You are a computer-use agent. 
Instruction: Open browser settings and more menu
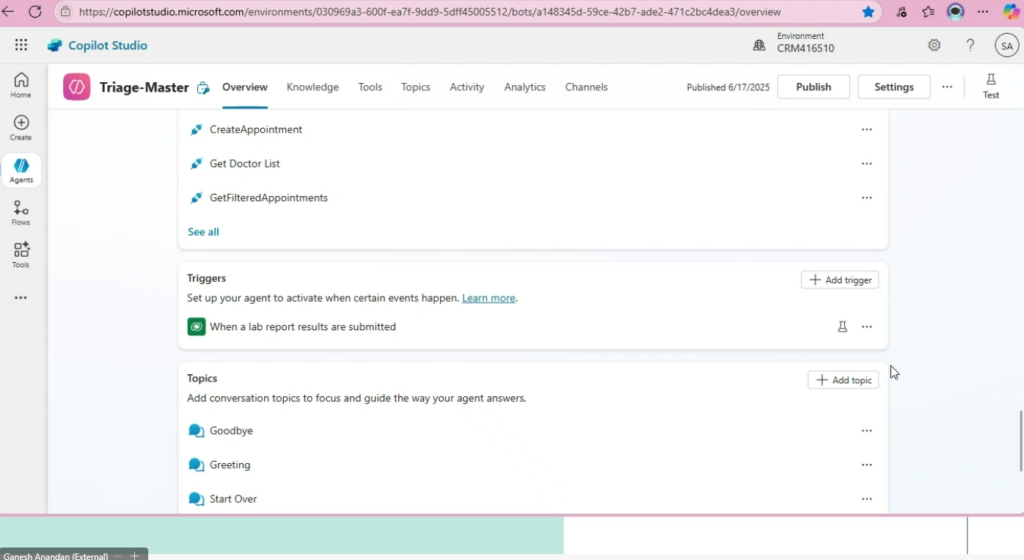[982, 12]
